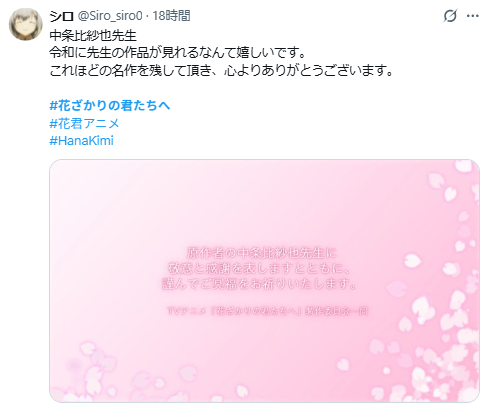Click the 謹んでご冥福をお祈りいたします line in image
This screenshot has width=494, height=413.
pyautogui.click(x=259, y=284)
